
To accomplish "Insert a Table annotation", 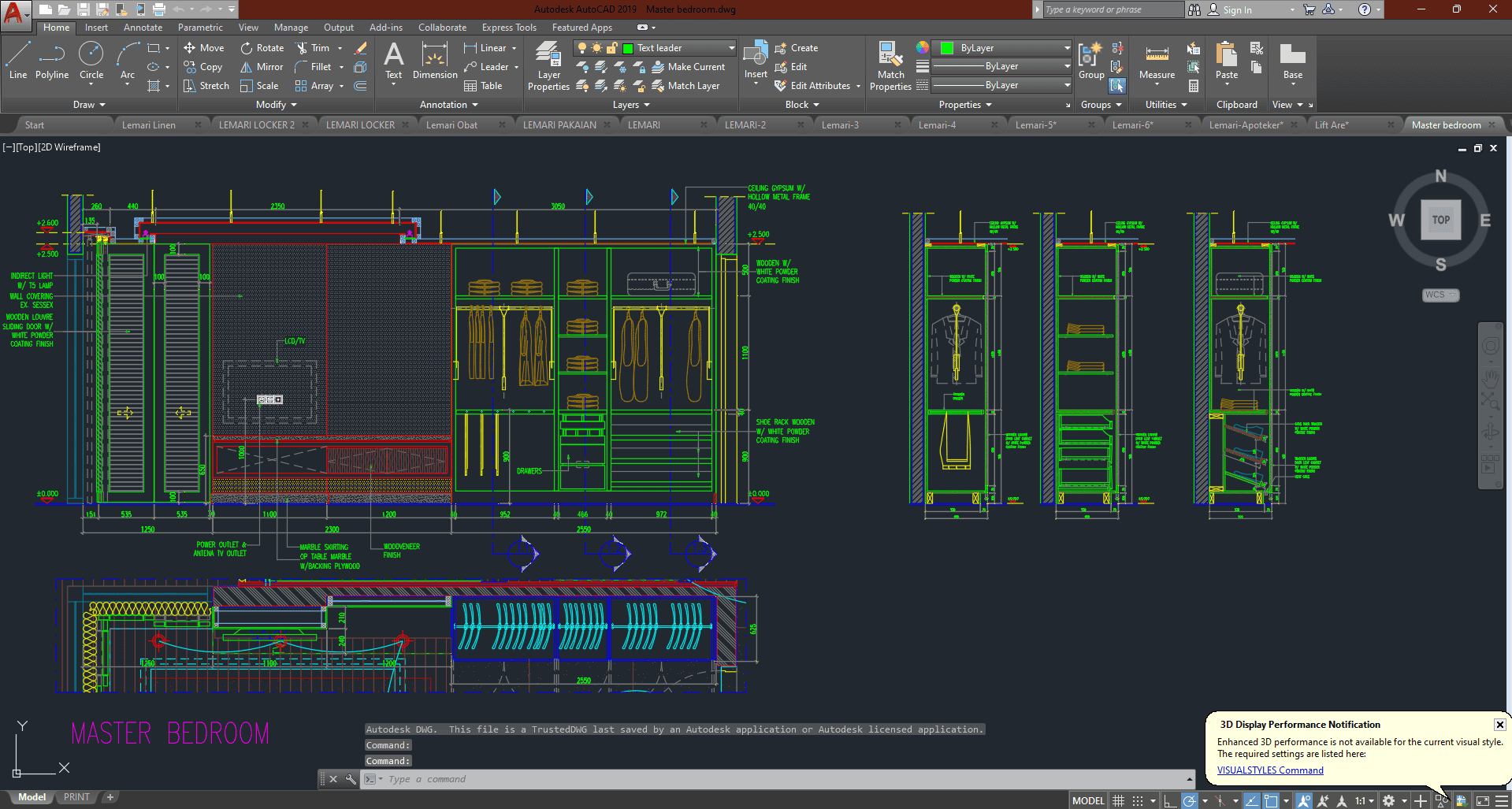I will pyautogui.click(x=483, y=86).
